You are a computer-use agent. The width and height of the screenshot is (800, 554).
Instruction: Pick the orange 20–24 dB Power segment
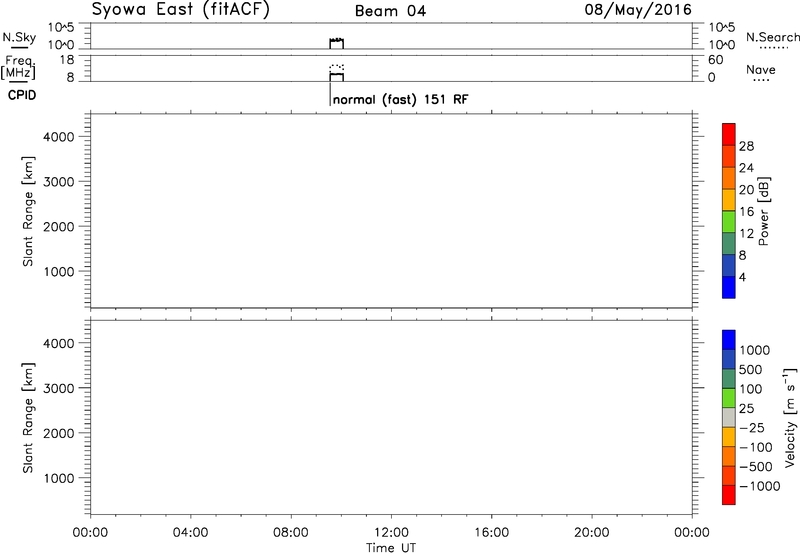tap(729, 178)
